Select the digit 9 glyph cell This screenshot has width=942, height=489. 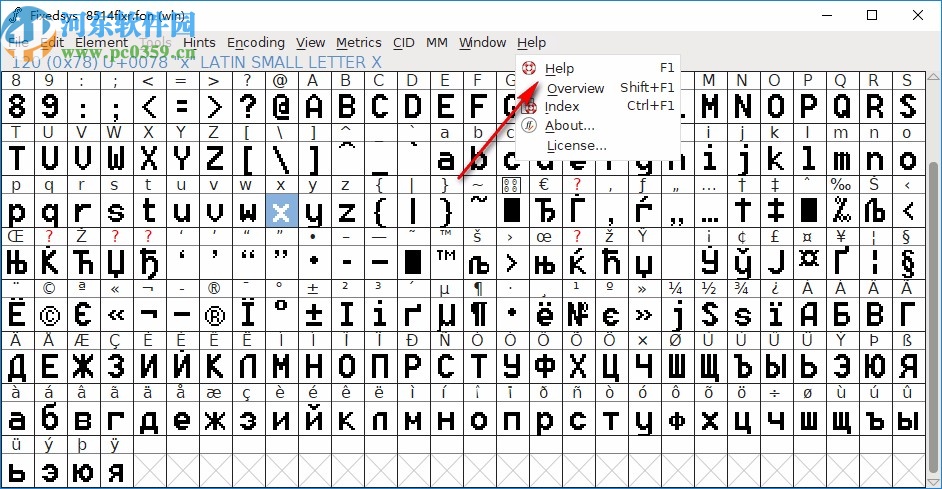click(x=49, y=106)
